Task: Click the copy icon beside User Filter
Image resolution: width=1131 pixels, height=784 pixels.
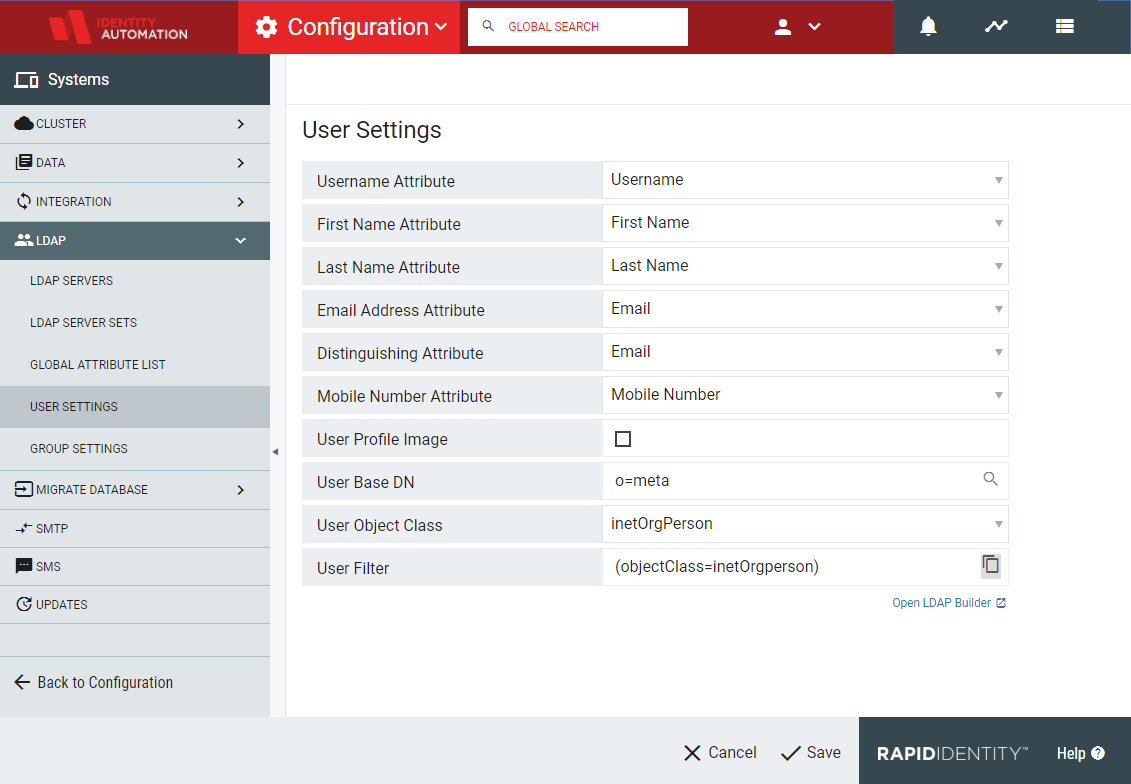Action: (x=991, y=565)
